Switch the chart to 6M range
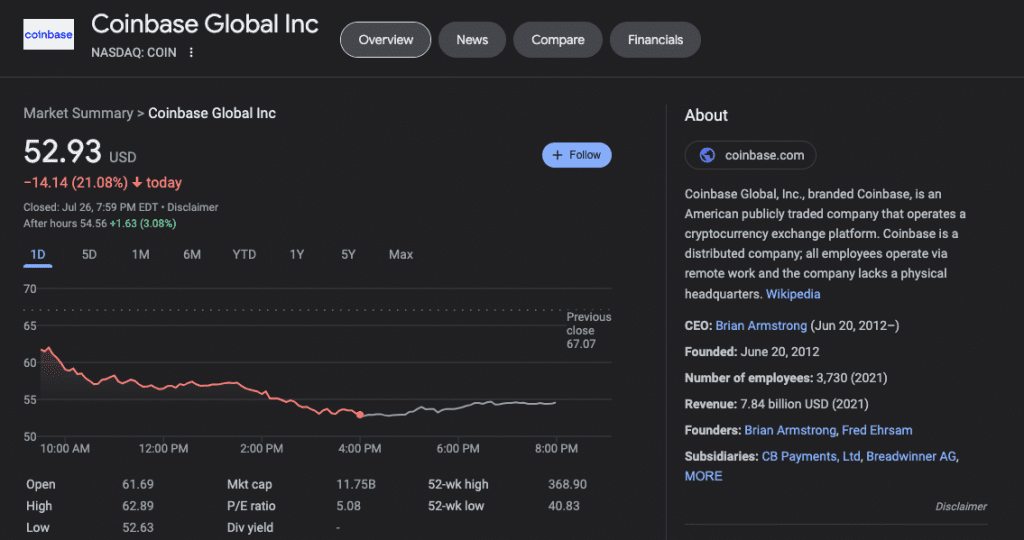The image size is (1024, 540). click(192, 255)
